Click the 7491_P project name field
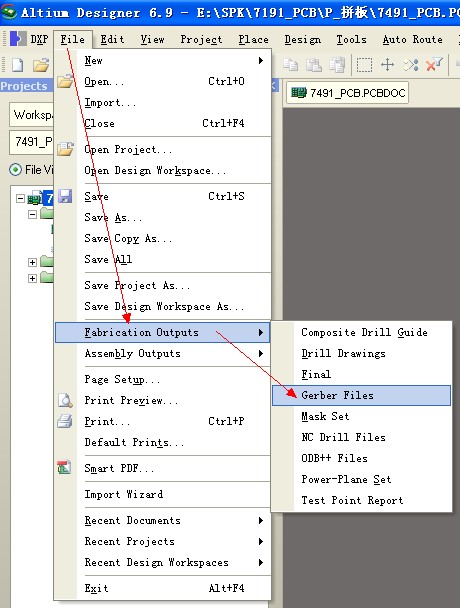Viewport: 460px width, 608px height. point(31,142)
